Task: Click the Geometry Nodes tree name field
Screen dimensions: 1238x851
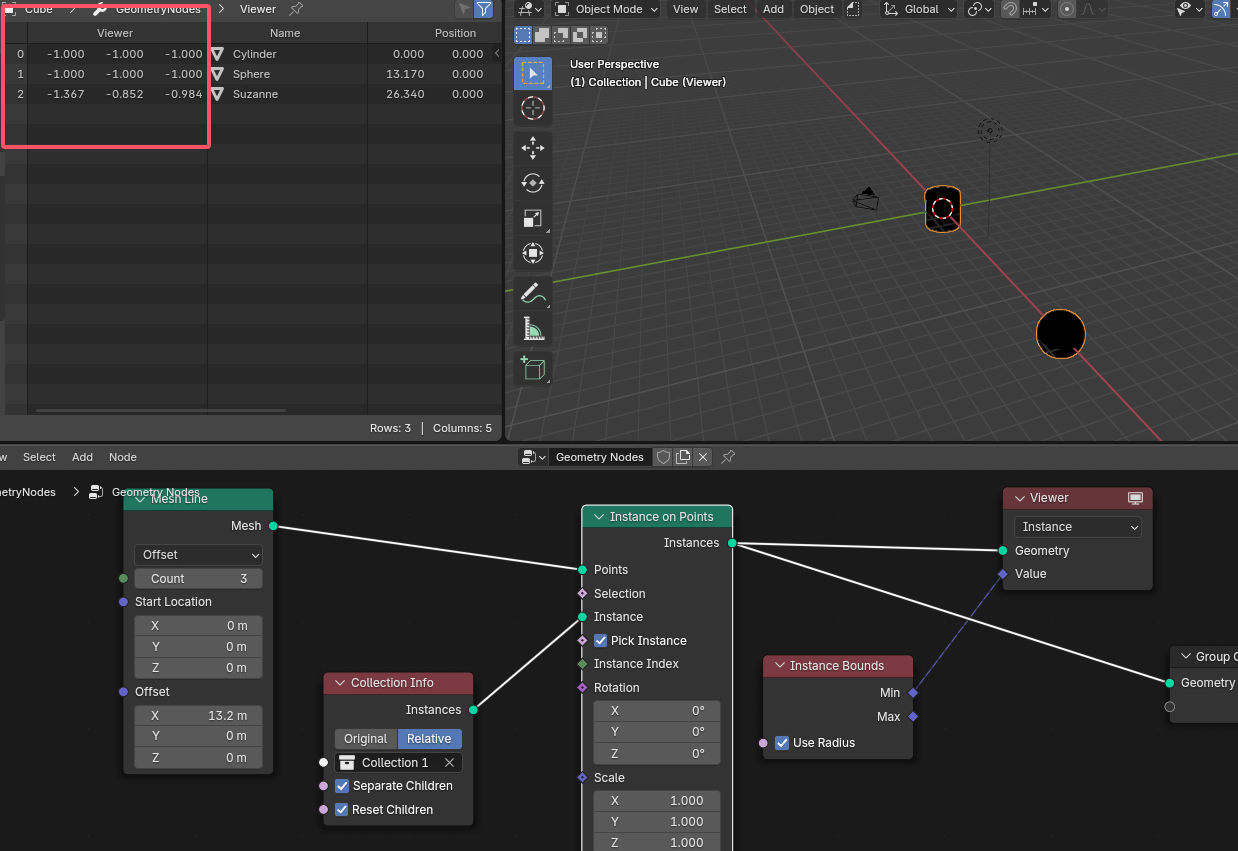Action: 600,457
